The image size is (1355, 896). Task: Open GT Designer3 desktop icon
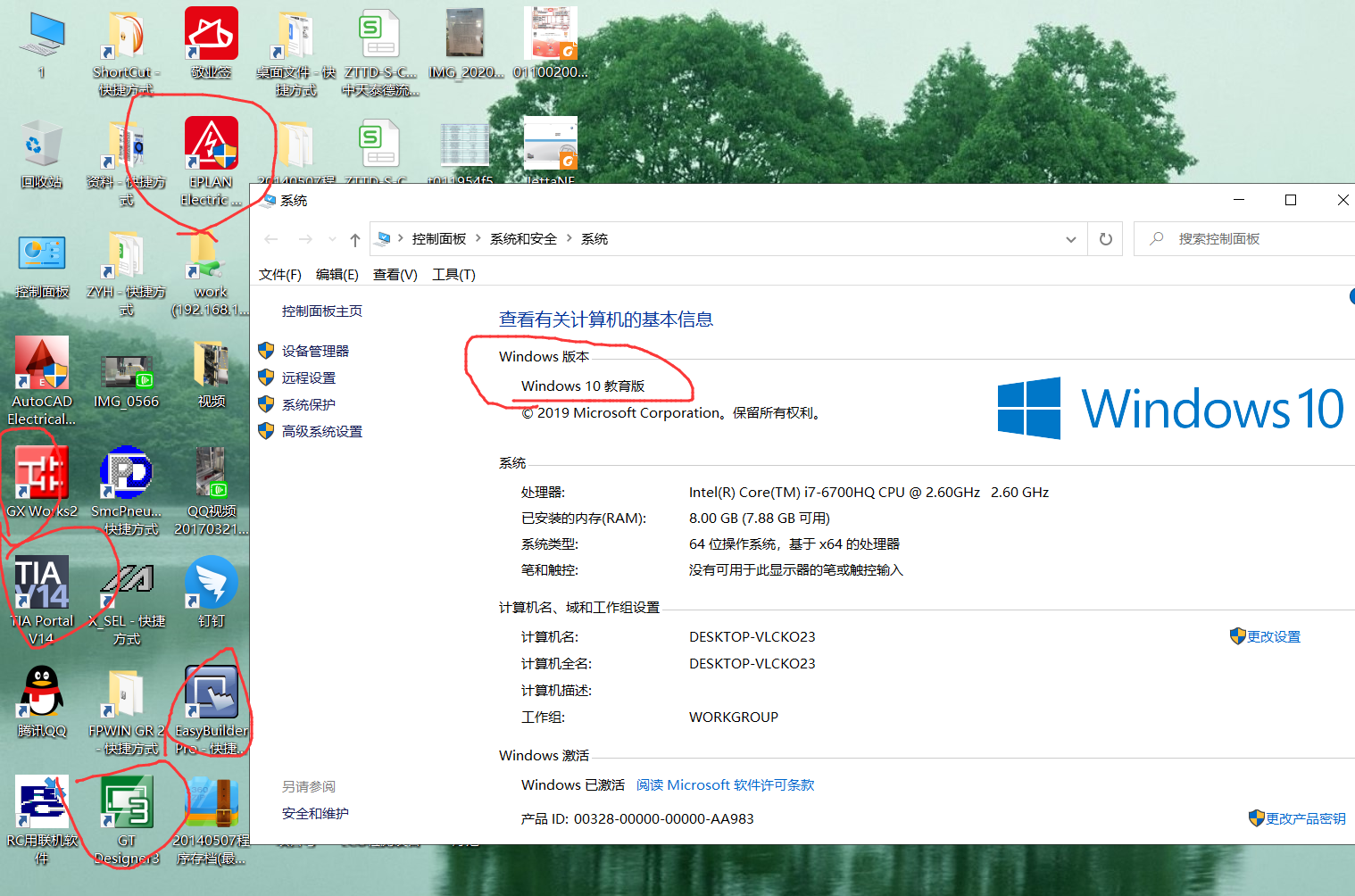127,803
